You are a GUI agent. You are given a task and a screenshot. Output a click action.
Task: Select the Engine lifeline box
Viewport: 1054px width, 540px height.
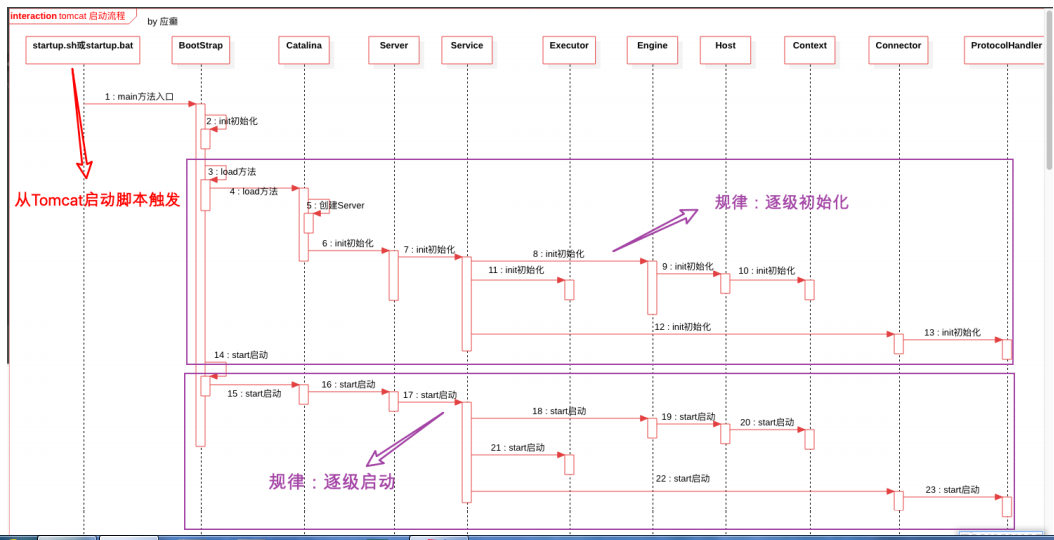pyautogui.click(x=652, y=50)
